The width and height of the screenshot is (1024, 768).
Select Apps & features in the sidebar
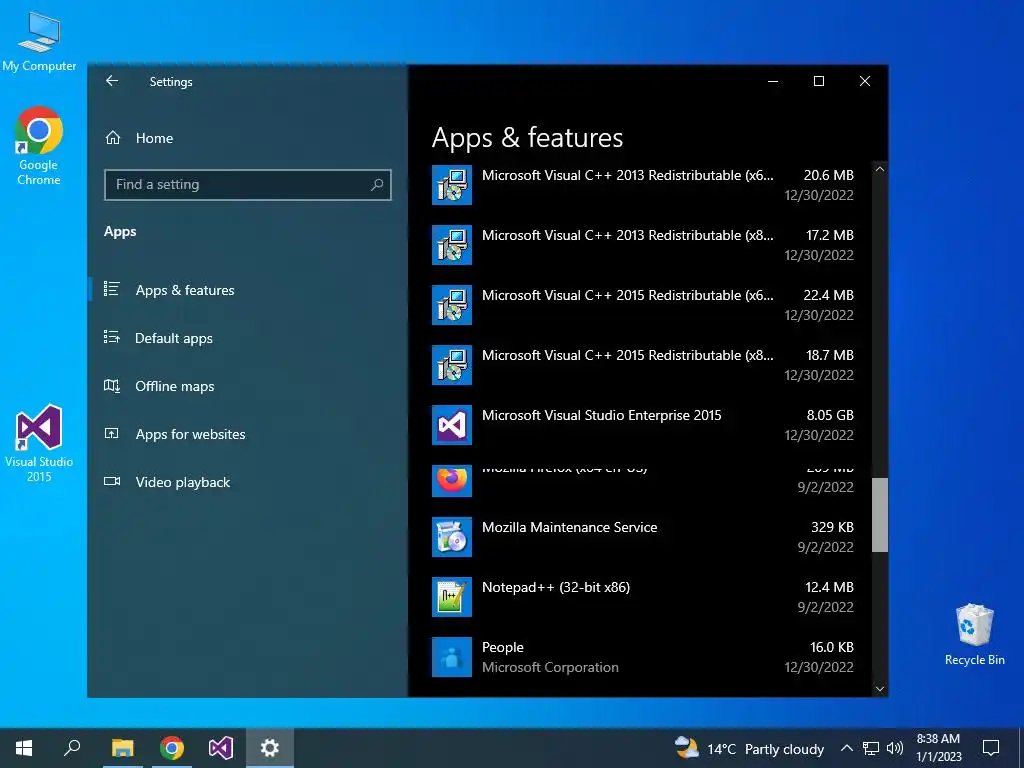click(185, 290)
